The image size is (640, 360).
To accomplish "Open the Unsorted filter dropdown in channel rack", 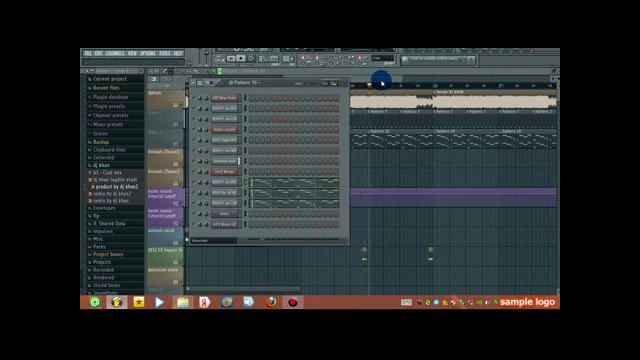I will [213, 241].
